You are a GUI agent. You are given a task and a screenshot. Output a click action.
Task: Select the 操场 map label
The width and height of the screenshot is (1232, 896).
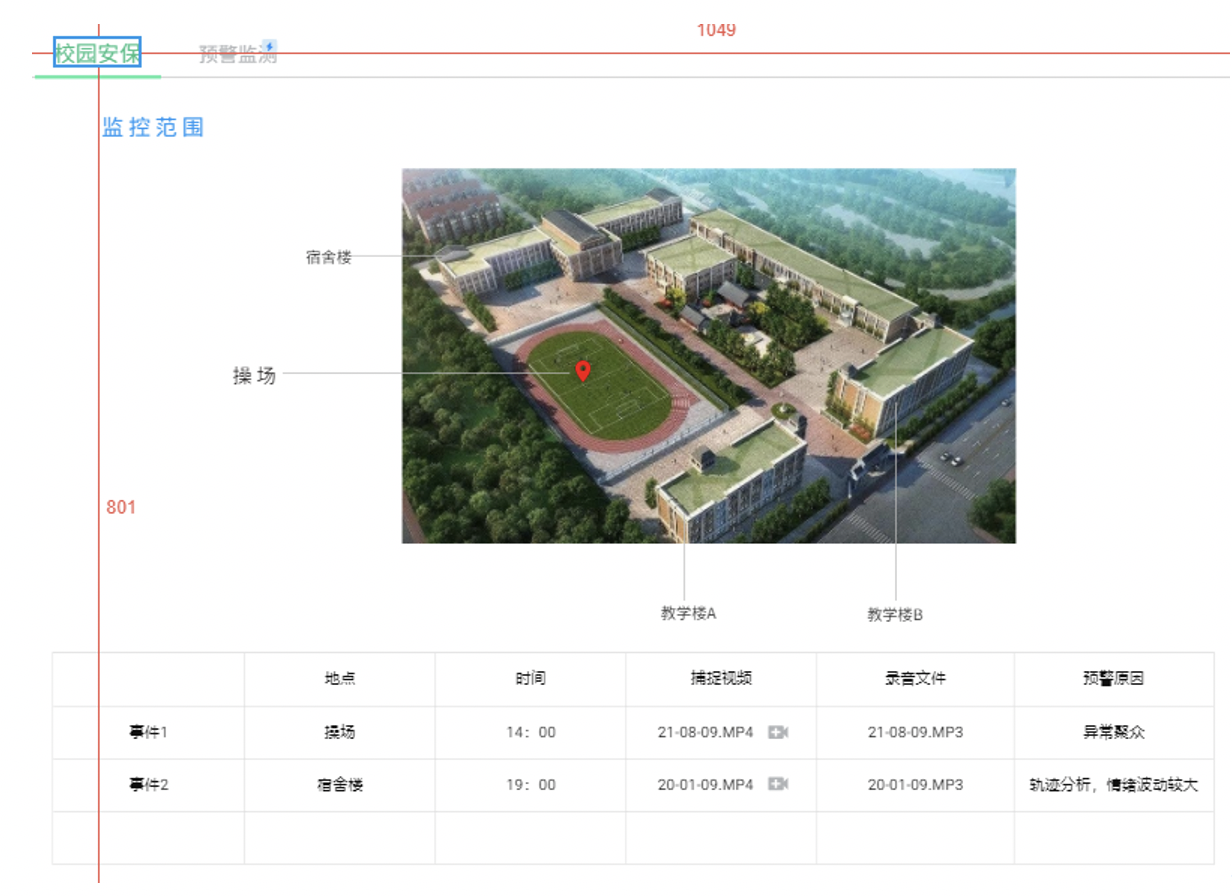pos(254,376)
